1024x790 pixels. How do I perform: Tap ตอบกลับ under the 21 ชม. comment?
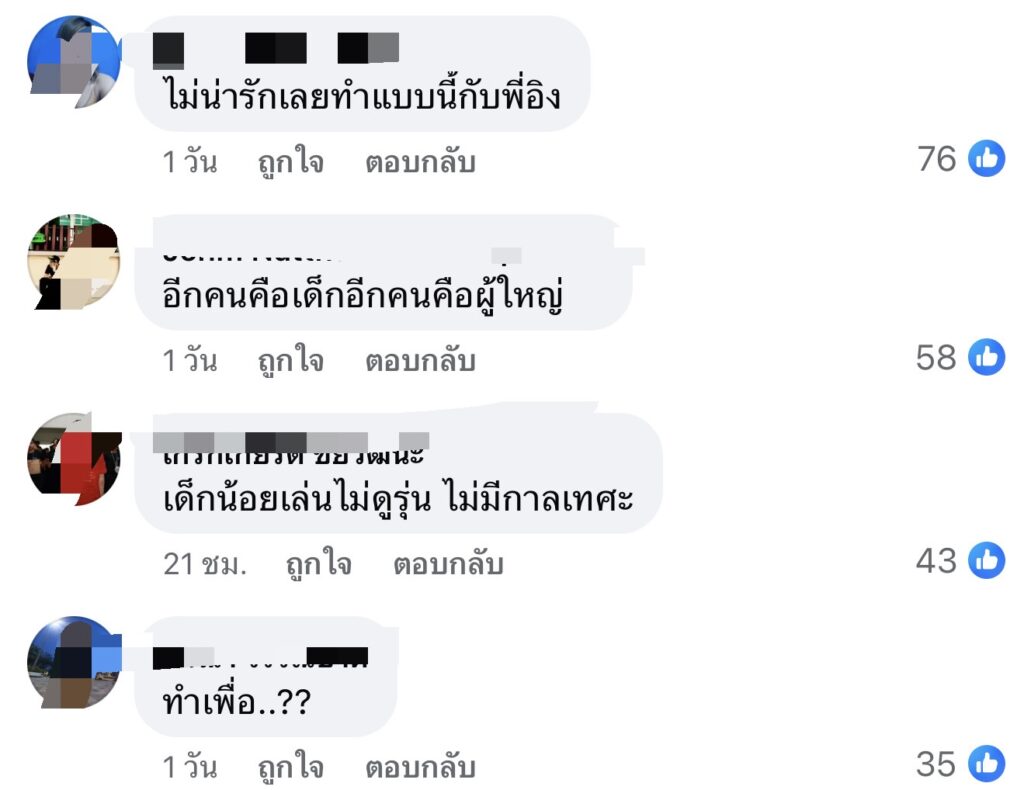tap(448, 564)
